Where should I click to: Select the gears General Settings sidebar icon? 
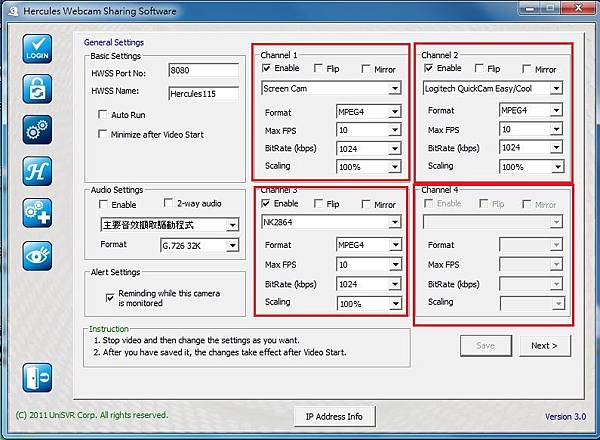click(37, 130)
